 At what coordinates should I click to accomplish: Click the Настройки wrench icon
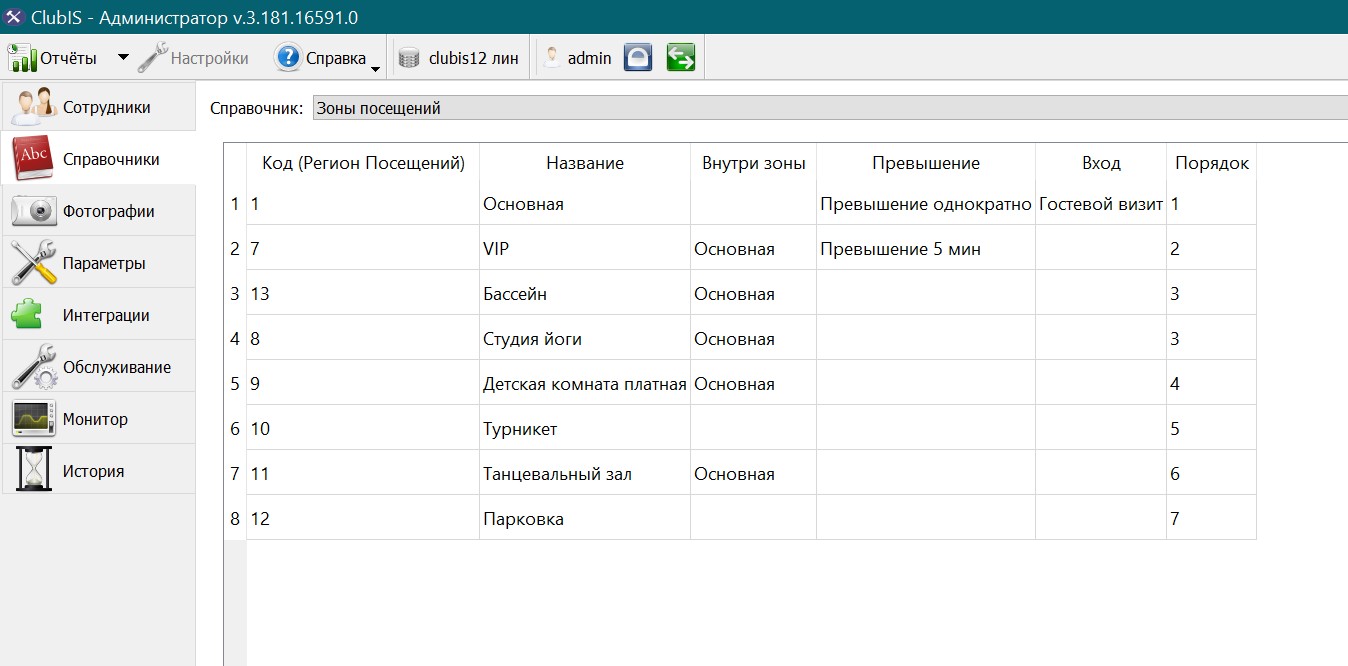click(152, 58)
